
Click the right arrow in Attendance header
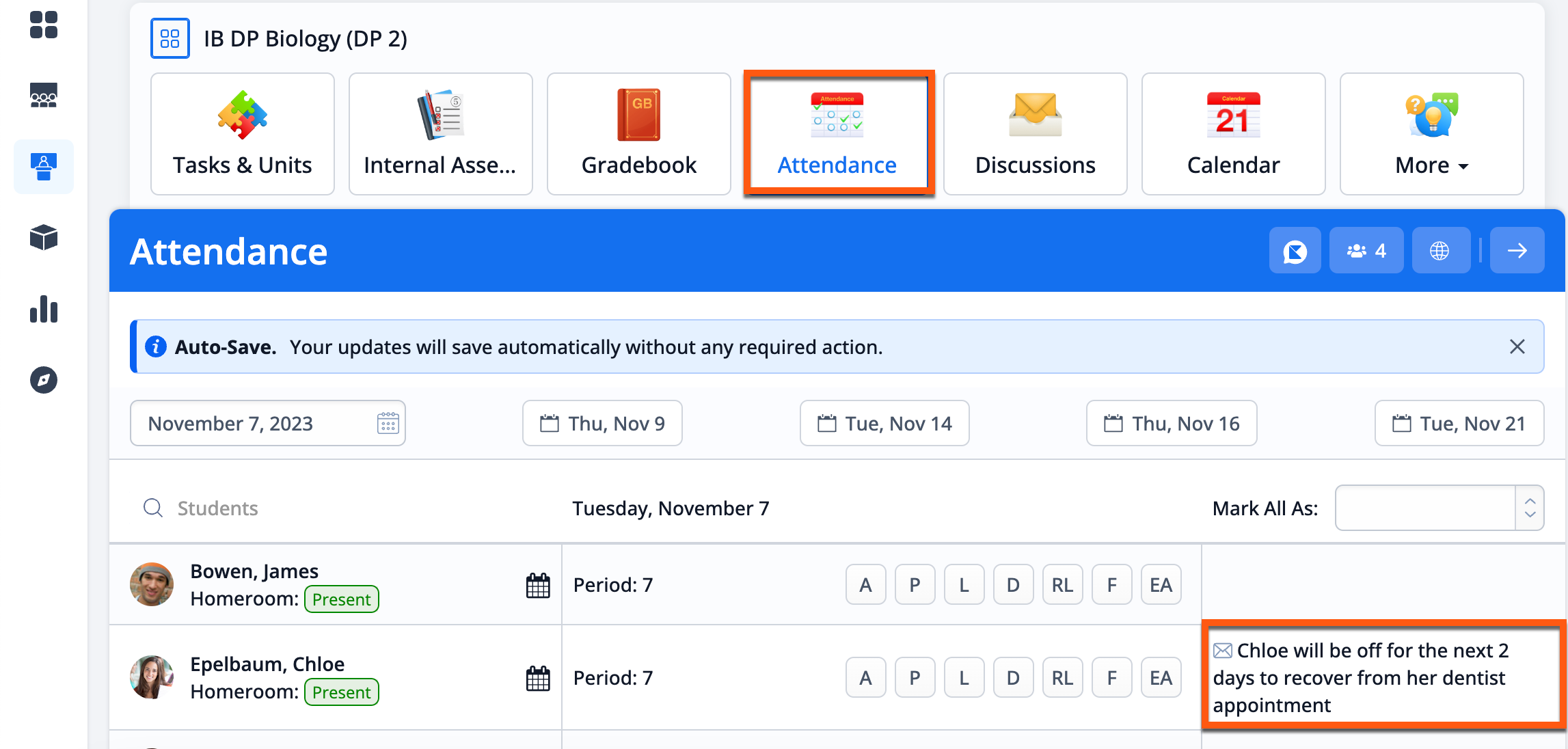click(x=1517, y=251)
